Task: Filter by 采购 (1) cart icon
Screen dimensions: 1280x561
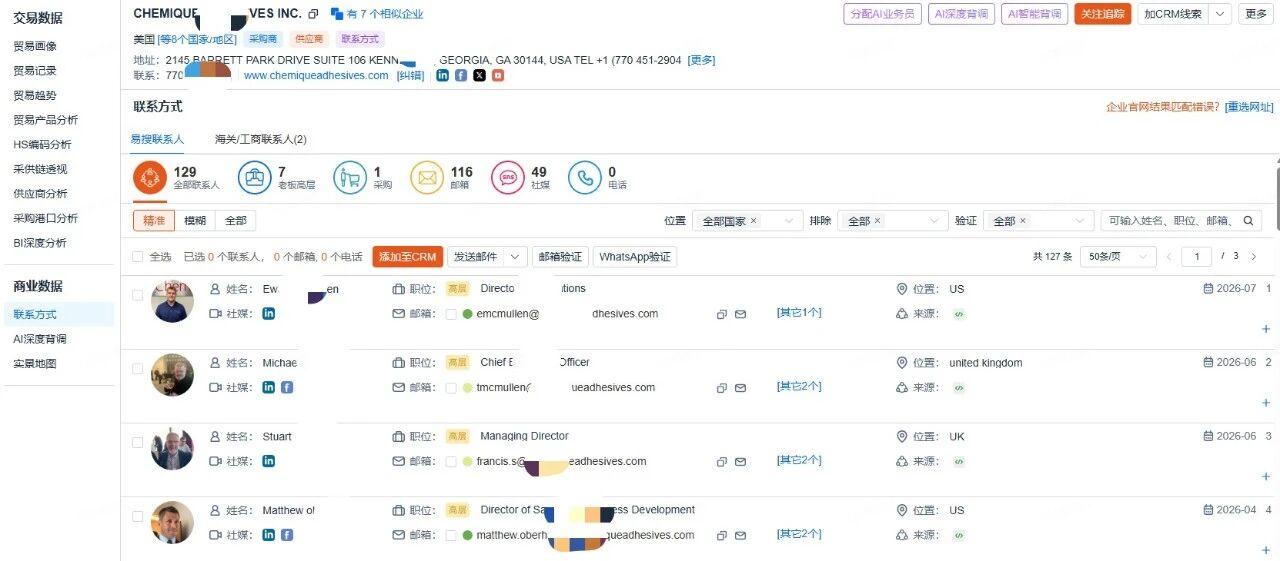Action: point(350,178)
